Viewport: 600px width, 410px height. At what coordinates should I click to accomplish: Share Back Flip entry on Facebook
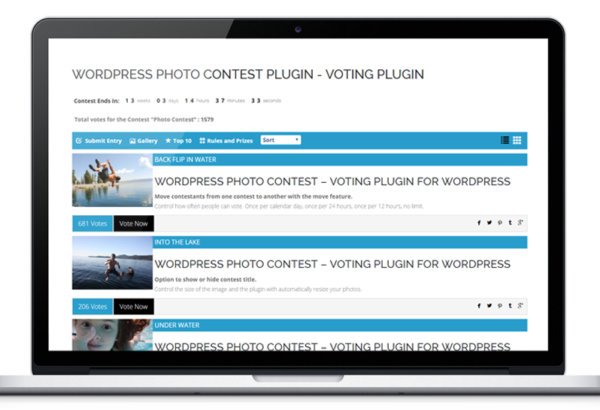(479, 222)
